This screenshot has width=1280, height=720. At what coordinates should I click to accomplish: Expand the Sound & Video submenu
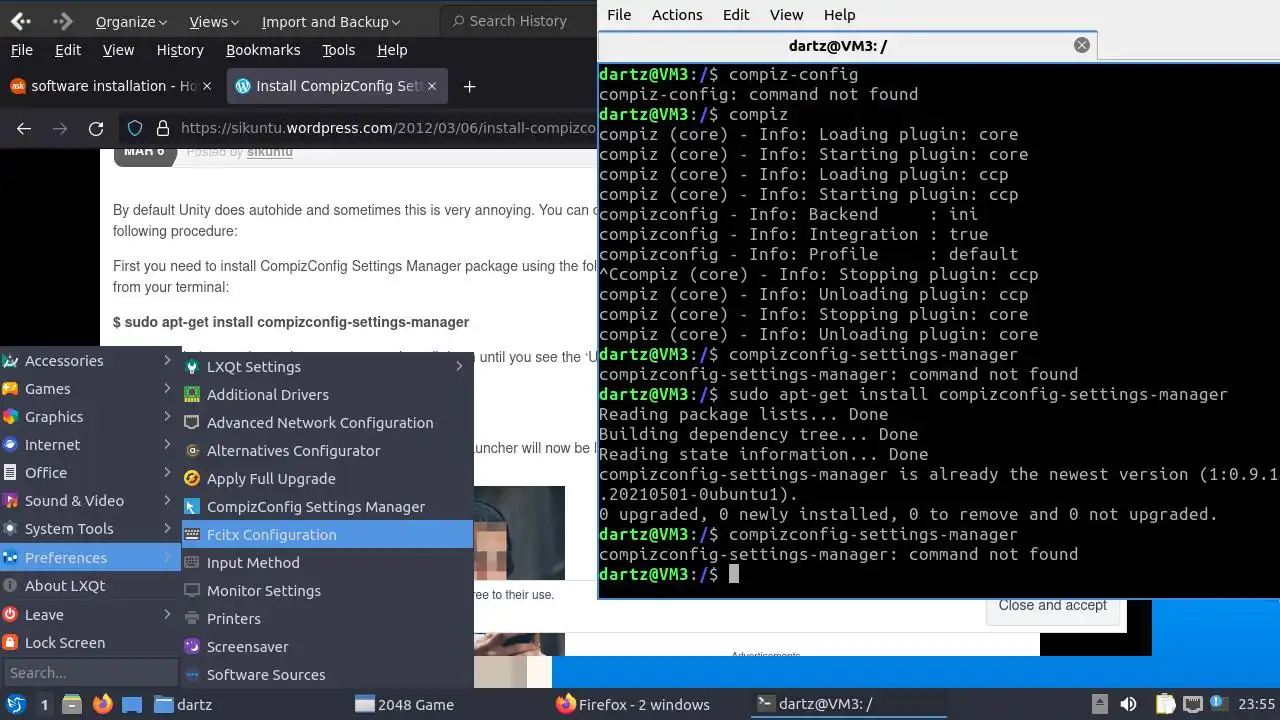click(x=90, y=501)
